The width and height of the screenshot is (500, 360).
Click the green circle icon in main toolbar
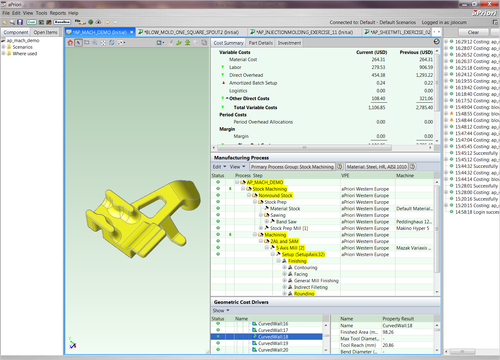tap(90, 22)
